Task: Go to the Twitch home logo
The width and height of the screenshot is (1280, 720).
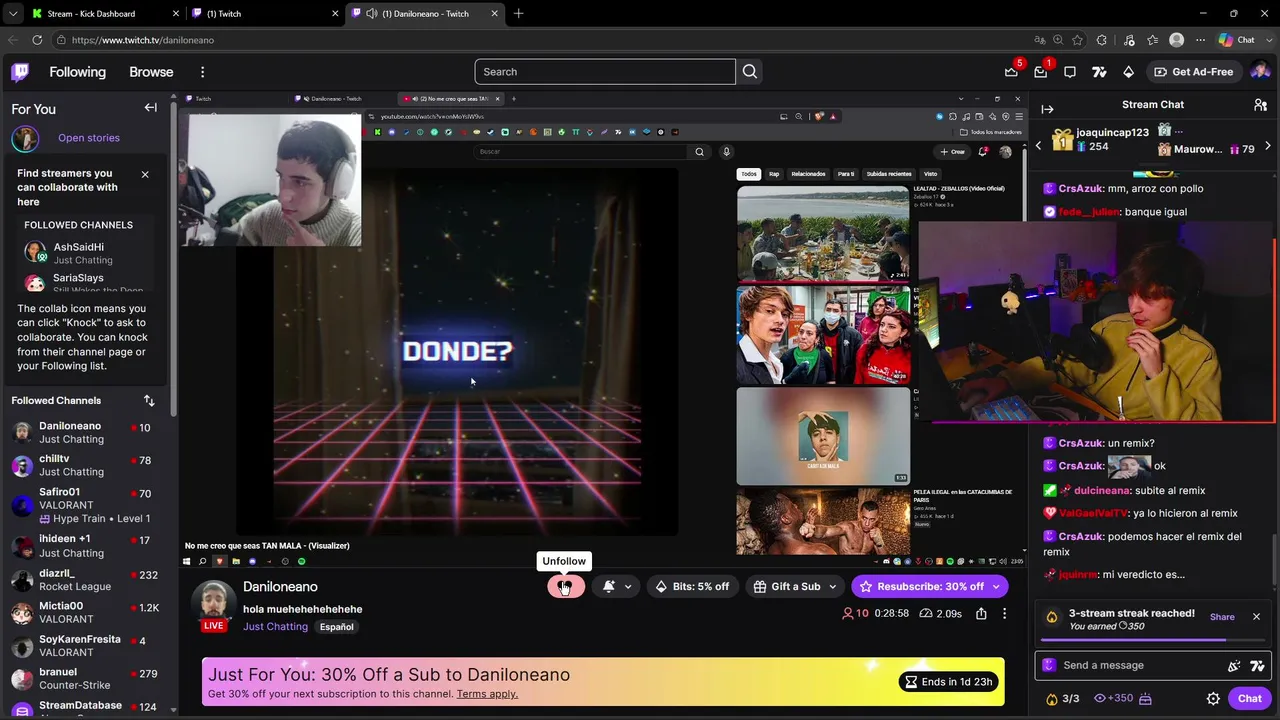Action: click(20, 72)
